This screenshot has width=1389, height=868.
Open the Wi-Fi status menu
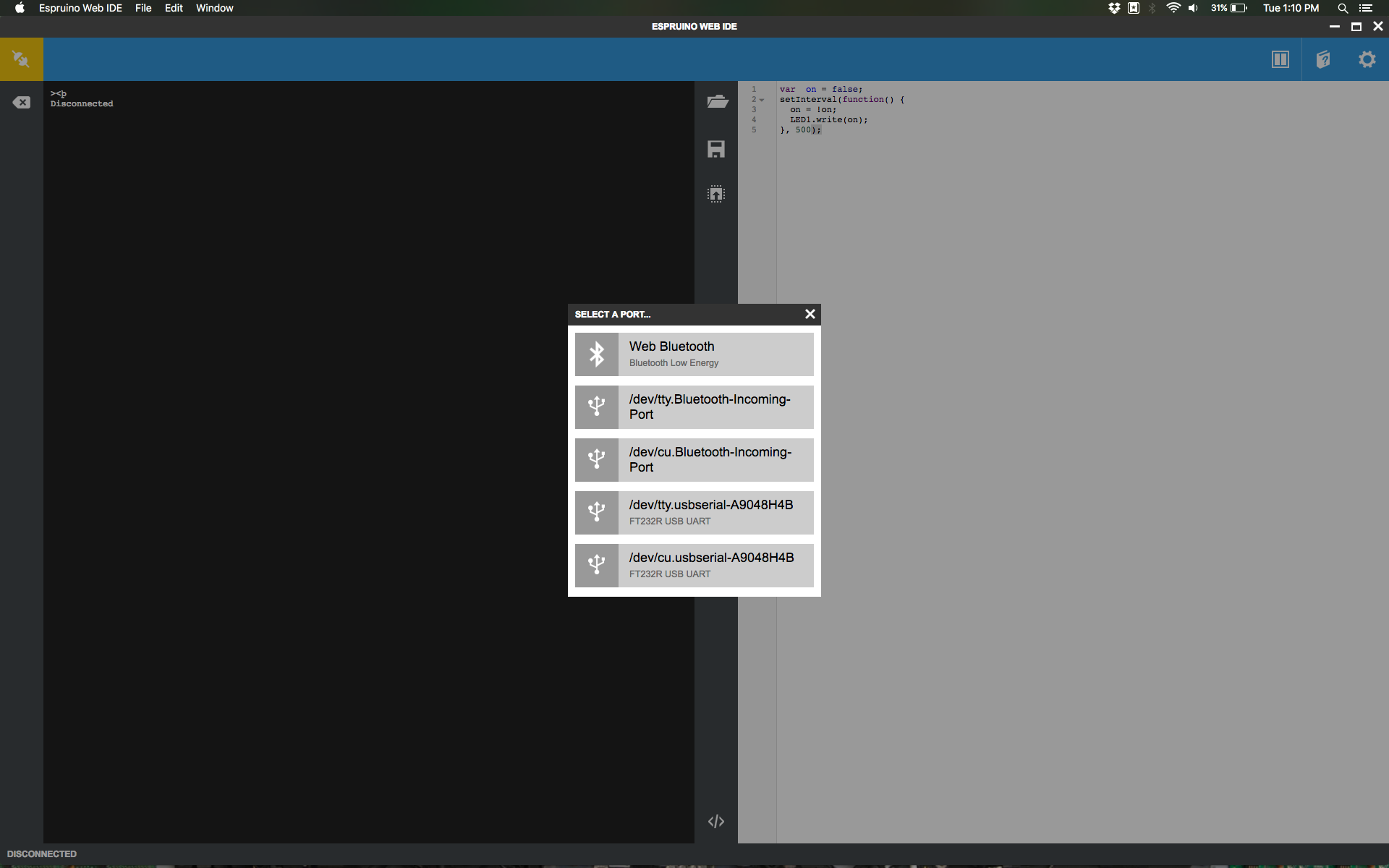(x=1173, y=8)
